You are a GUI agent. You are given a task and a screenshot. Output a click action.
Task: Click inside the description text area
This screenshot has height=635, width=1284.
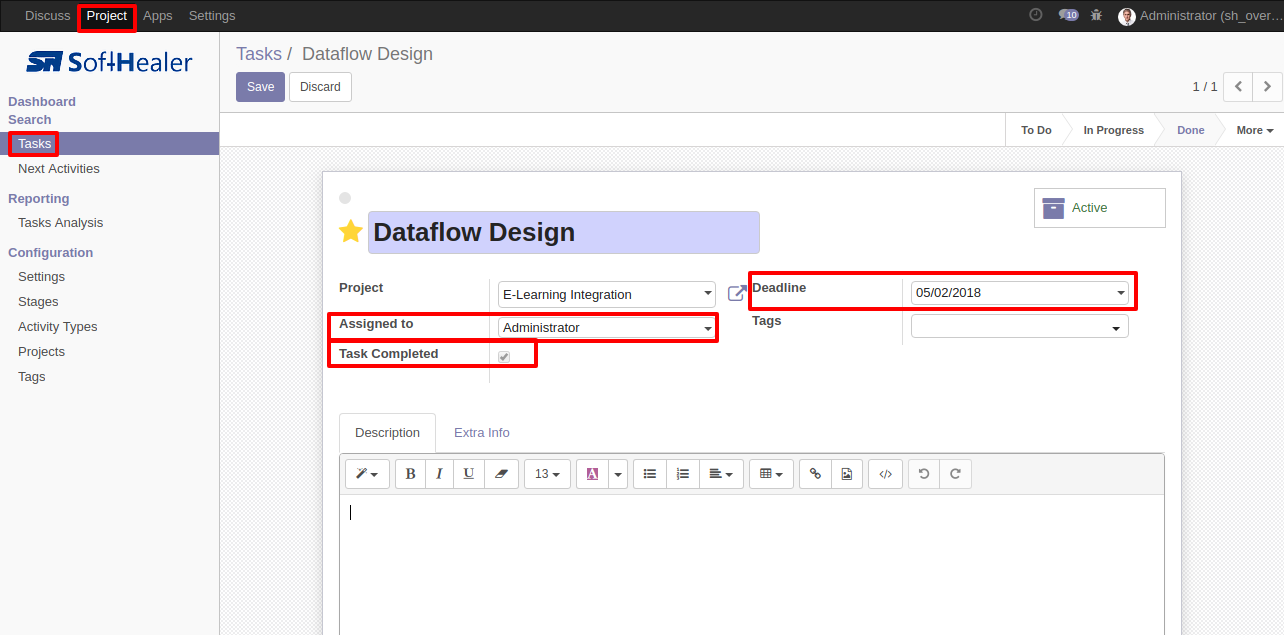click(x=751, y=565)
